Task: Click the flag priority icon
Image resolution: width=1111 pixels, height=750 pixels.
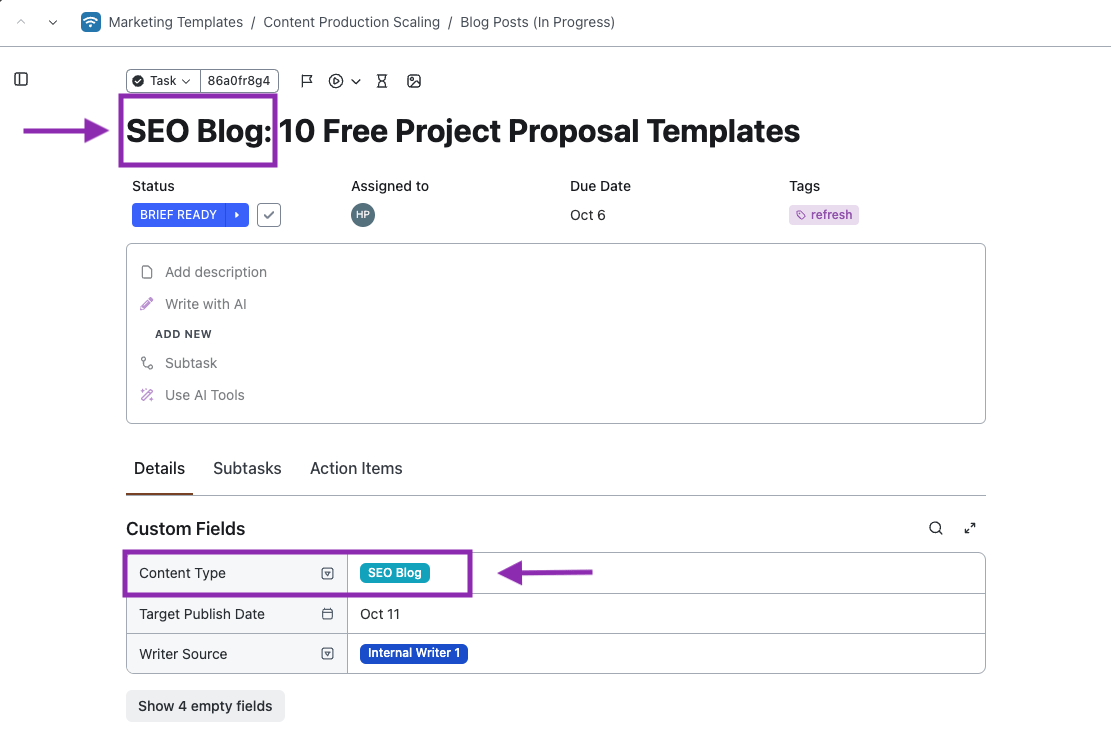Action: pos(307,81)
